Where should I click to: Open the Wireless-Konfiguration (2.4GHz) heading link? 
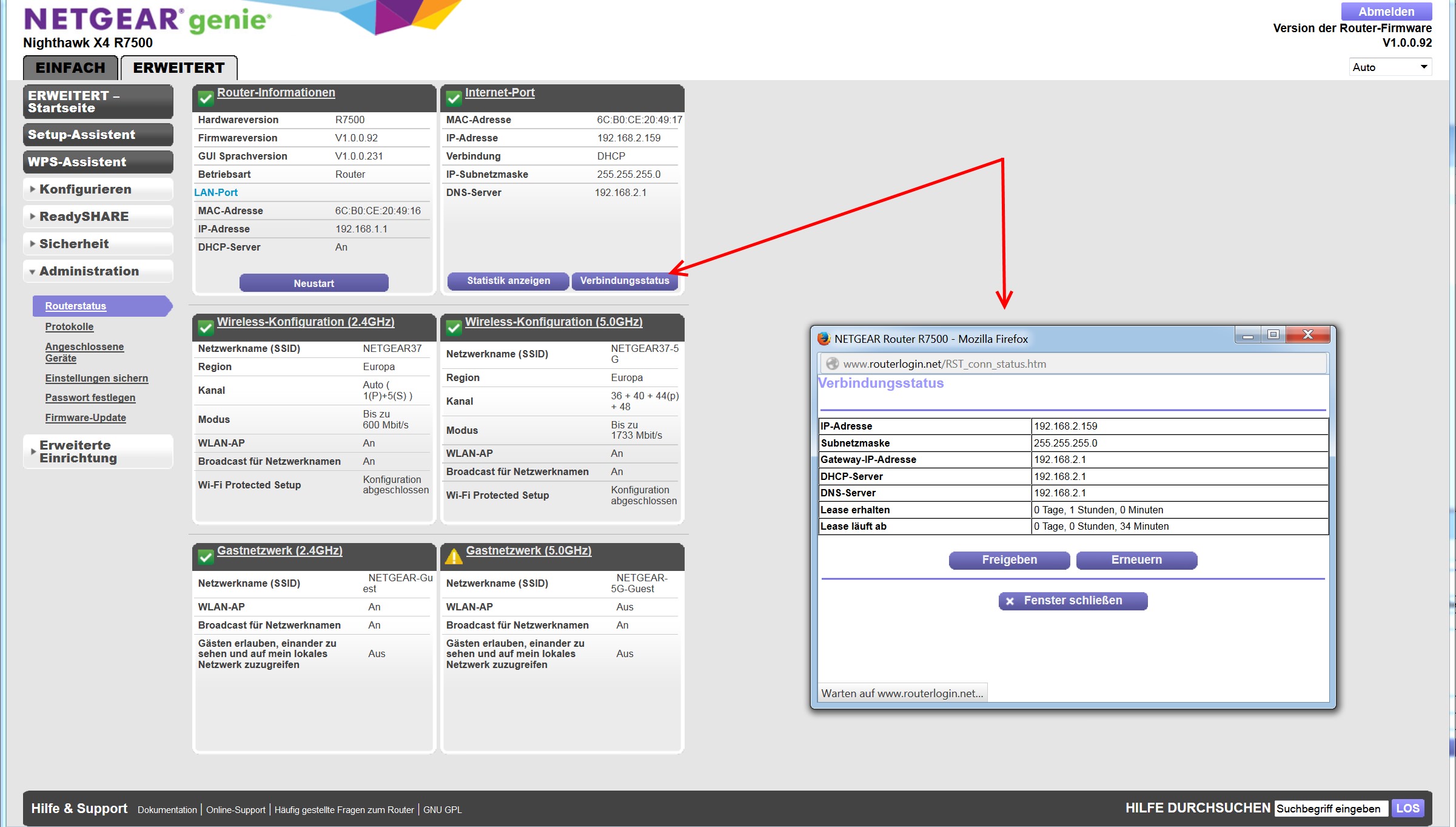pos(306,322)
